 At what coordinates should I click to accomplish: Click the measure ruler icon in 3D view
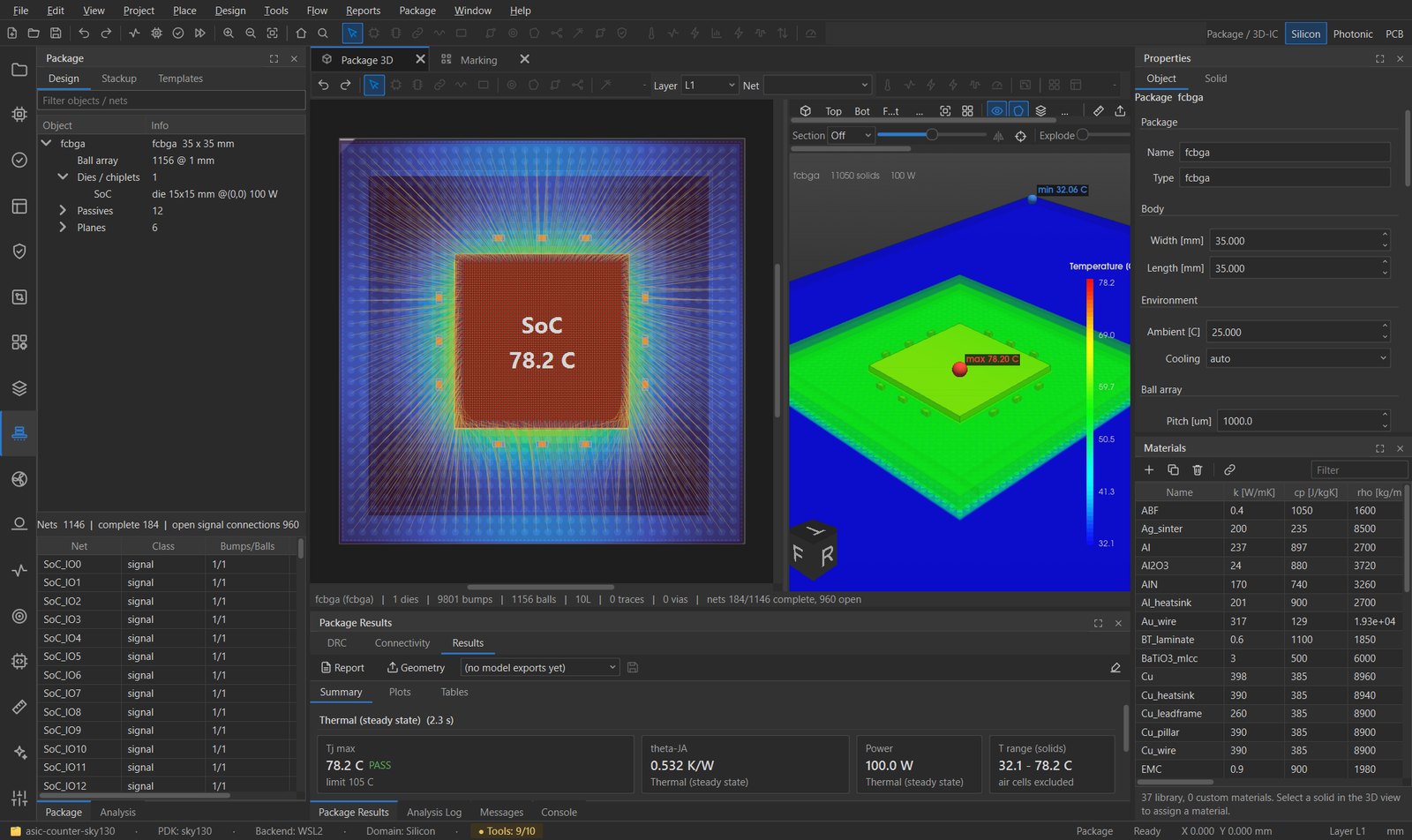(x=1098, y=111)
